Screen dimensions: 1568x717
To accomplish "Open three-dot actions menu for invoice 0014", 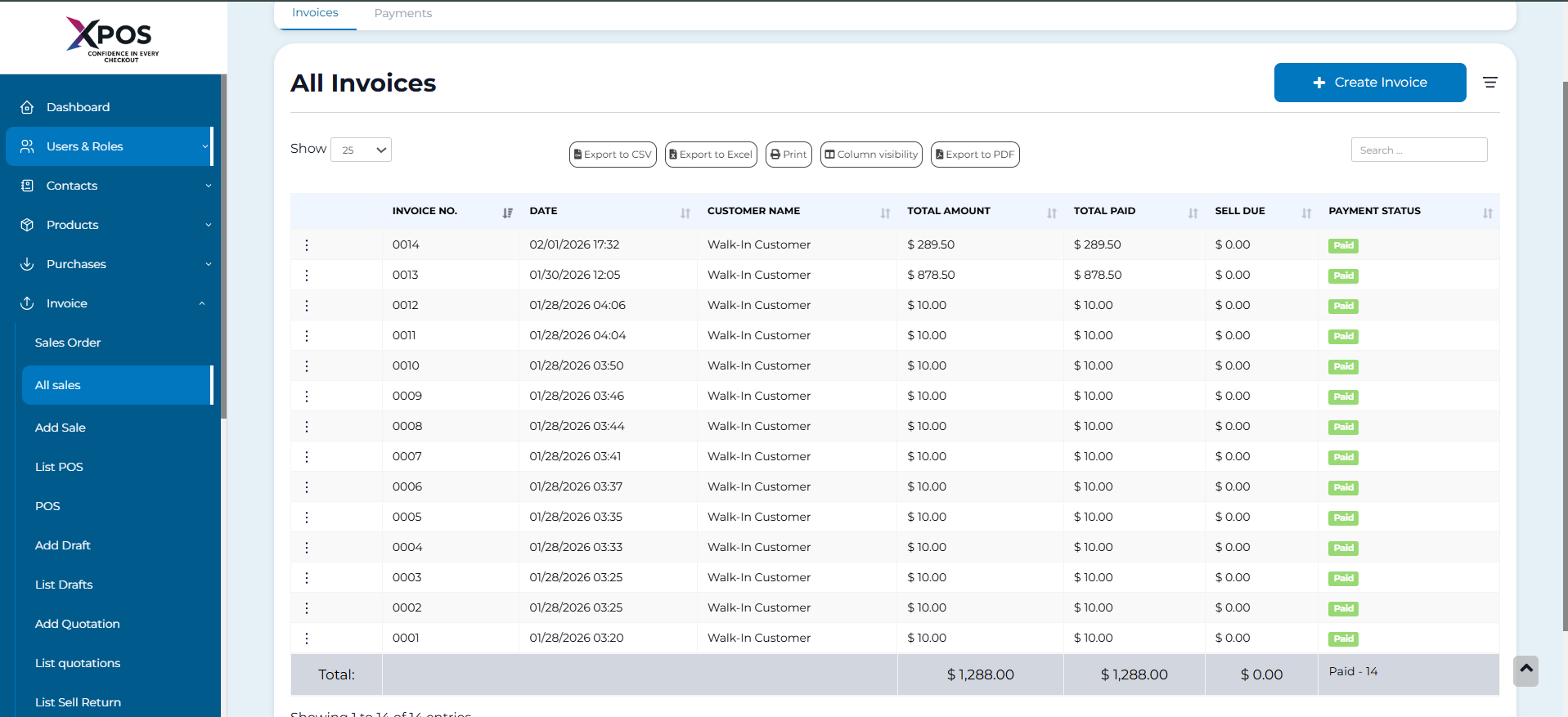I will click(307, 245).
